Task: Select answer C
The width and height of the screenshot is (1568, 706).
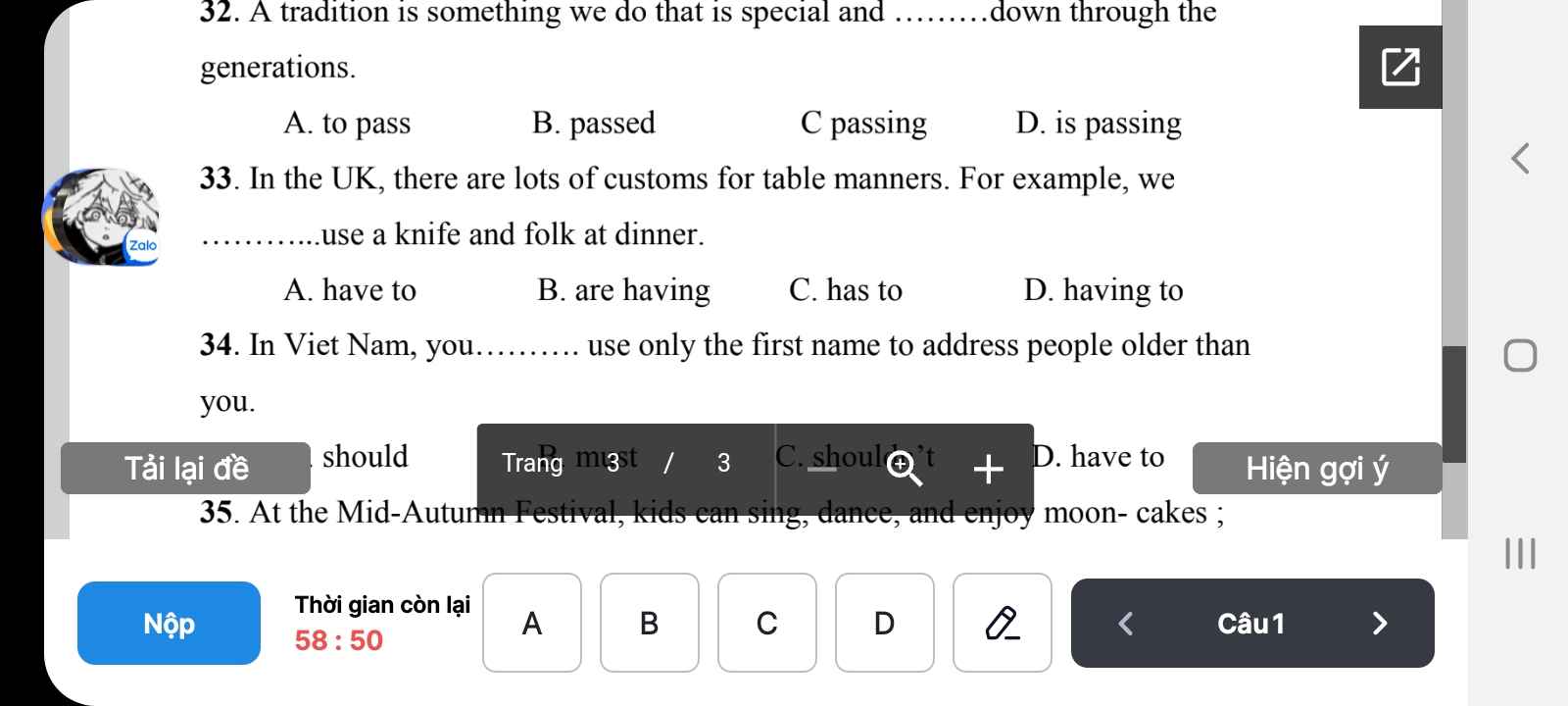Action: click(x=767, y=623)
